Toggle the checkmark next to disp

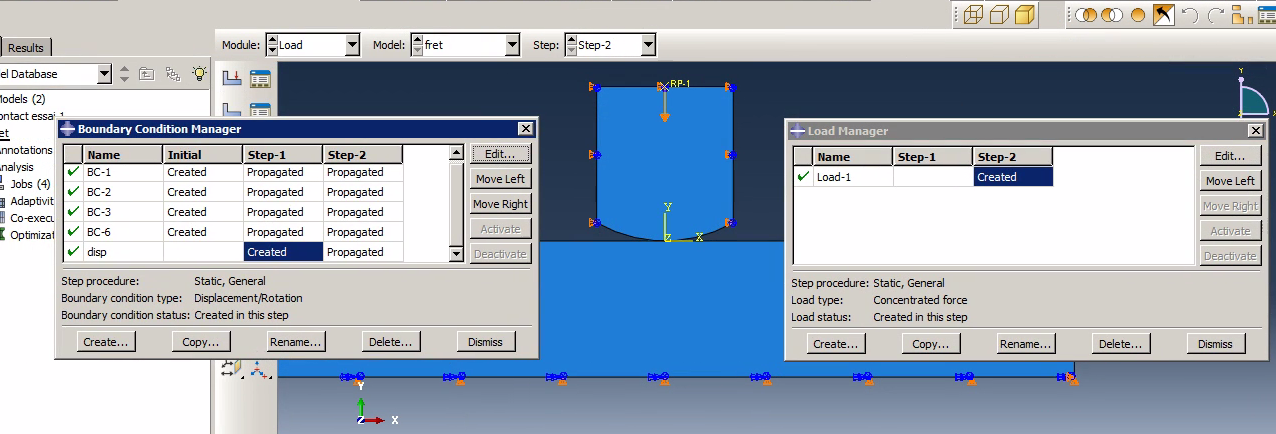tap(73, 252)
